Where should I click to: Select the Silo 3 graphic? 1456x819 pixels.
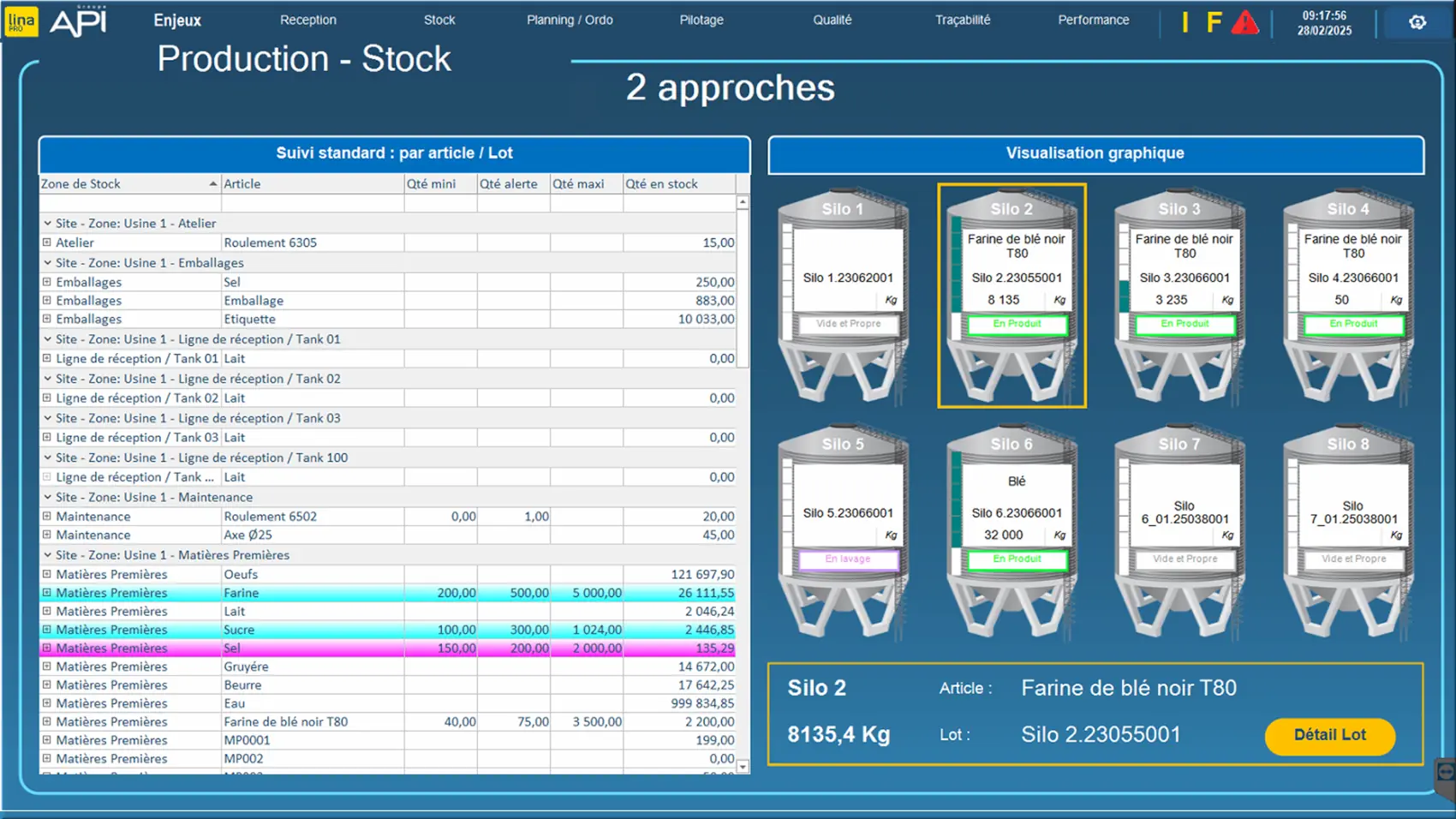coord(1179,296)
